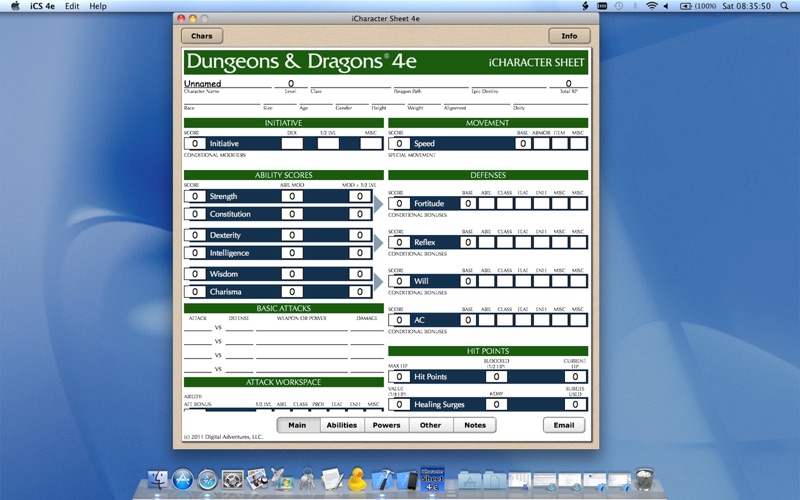
Task: Click the Strength score box
Action: 195,196
